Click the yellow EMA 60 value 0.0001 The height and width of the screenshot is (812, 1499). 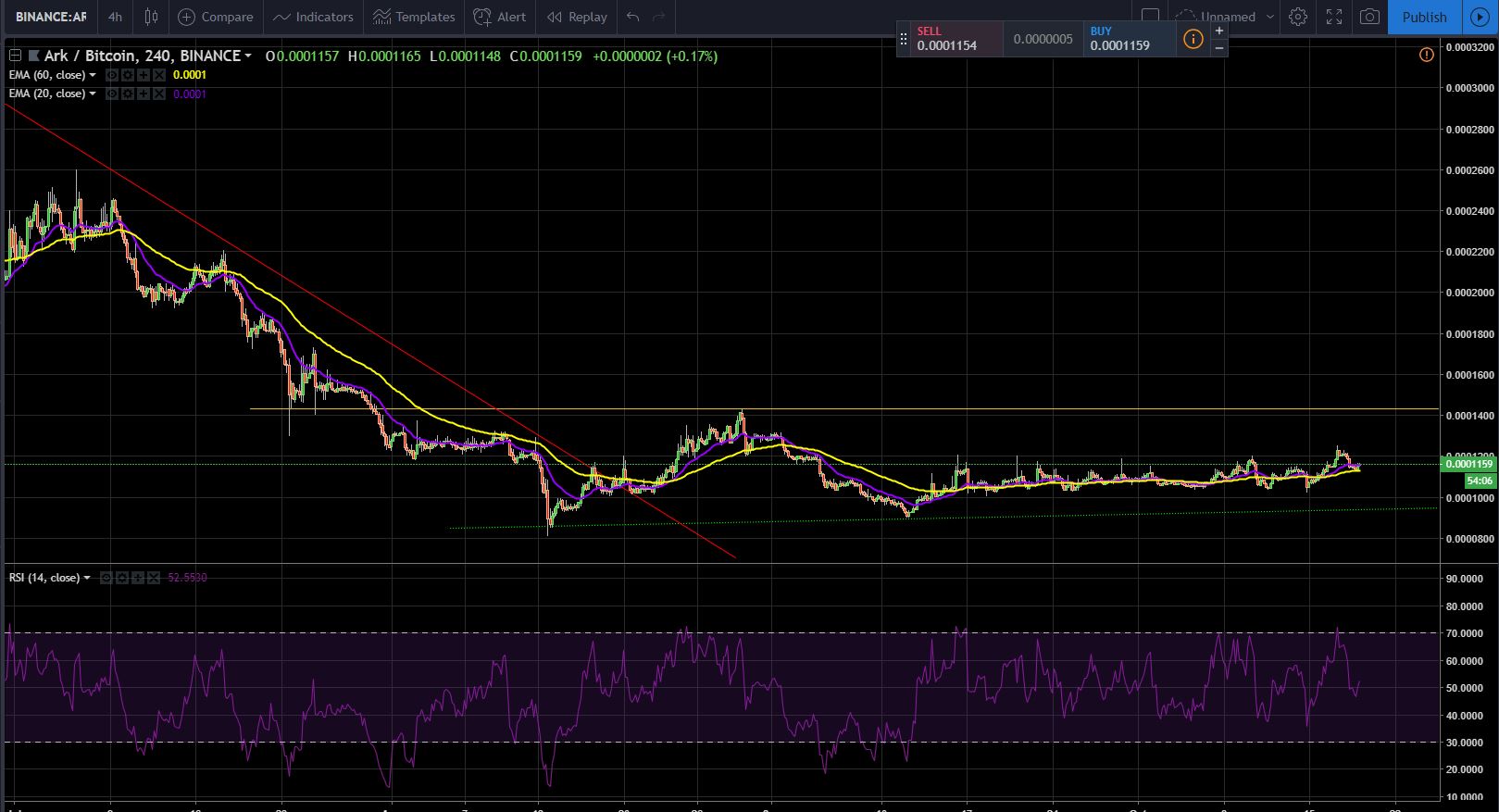pos(190,75)
